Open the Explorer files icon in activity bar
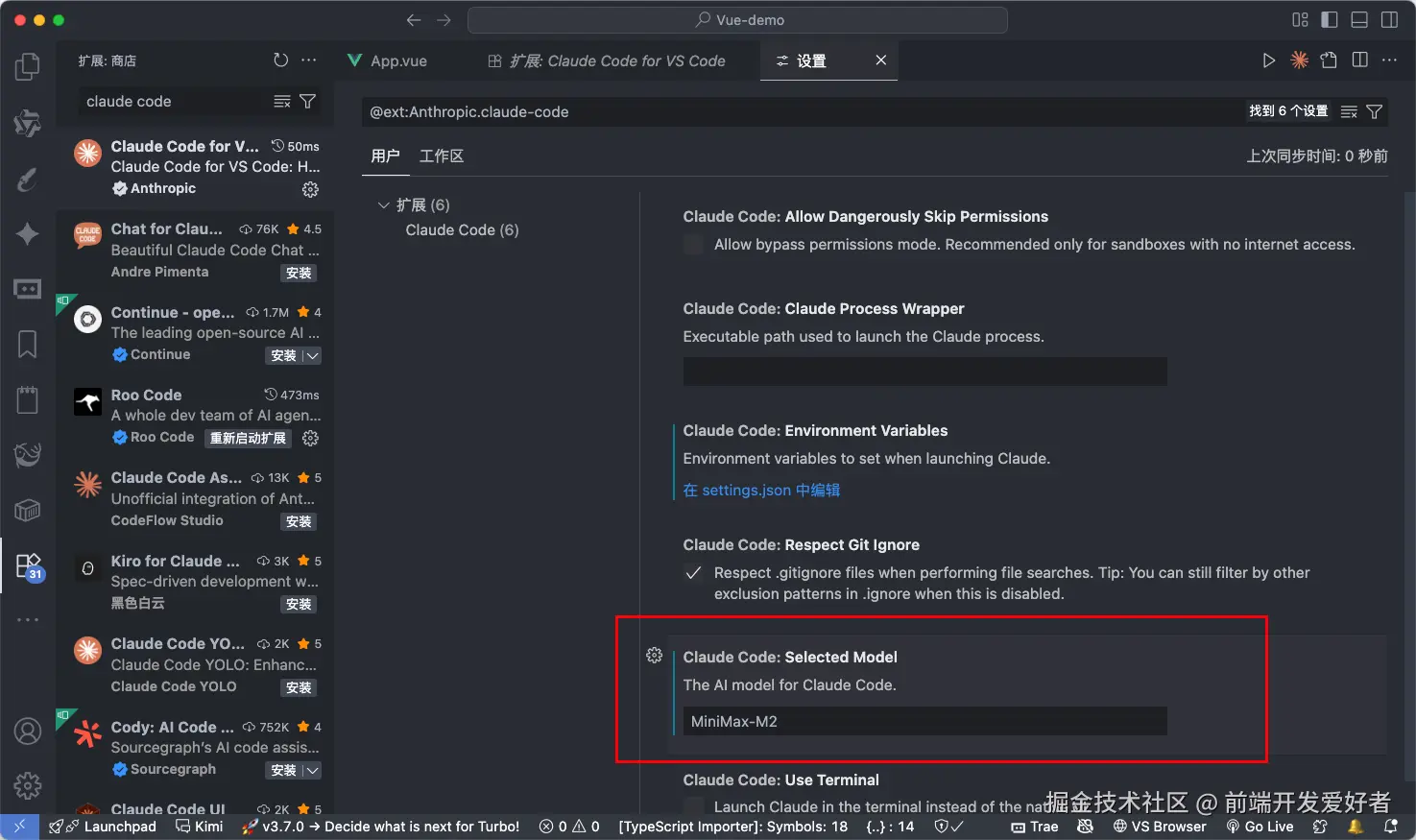The height and width of the screenshot is (840, 1416). click(28, 66)
